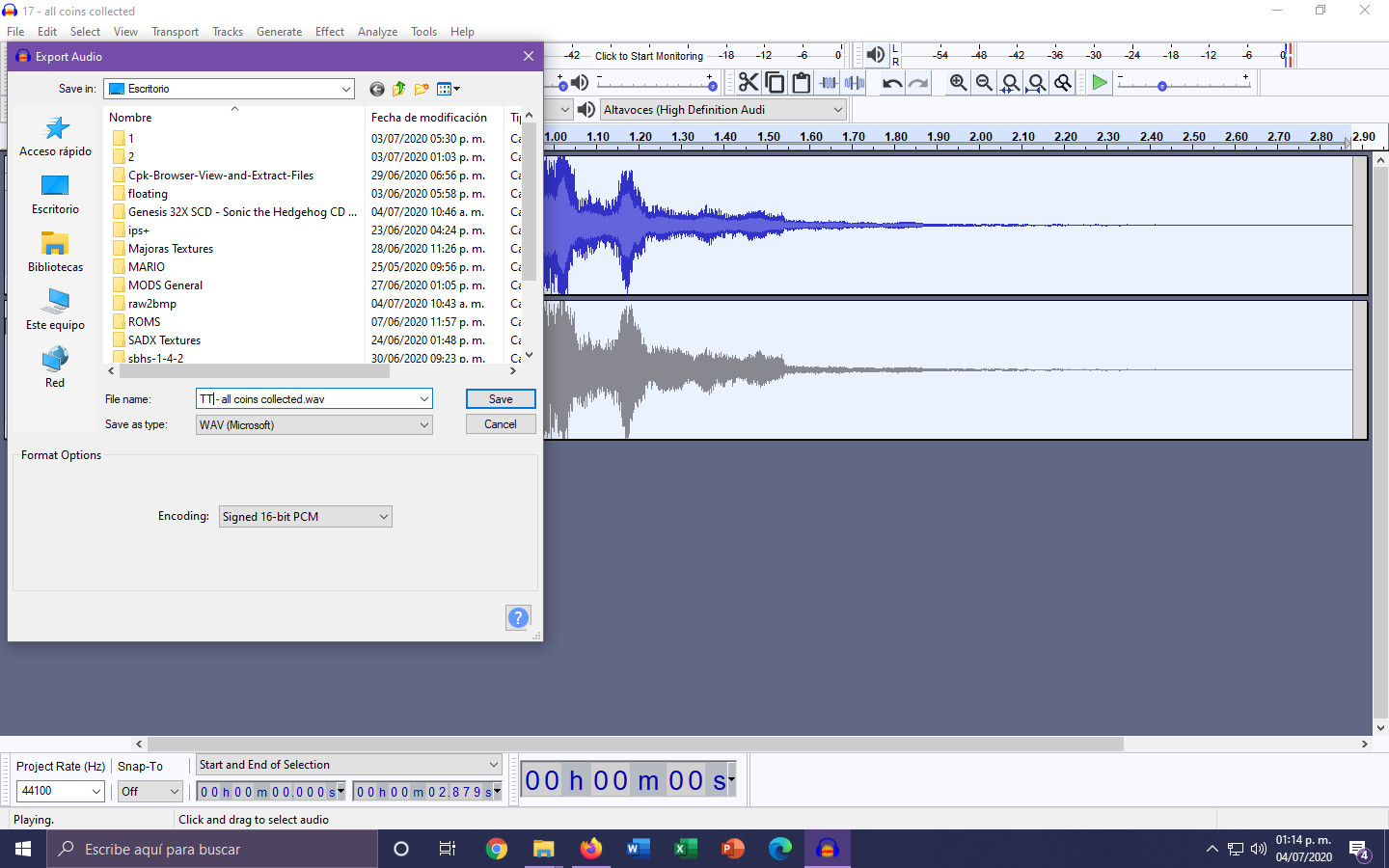This screenshot has width=1389, height=868.
Task: Zoom in on the waveform
Action: point(957,82)
